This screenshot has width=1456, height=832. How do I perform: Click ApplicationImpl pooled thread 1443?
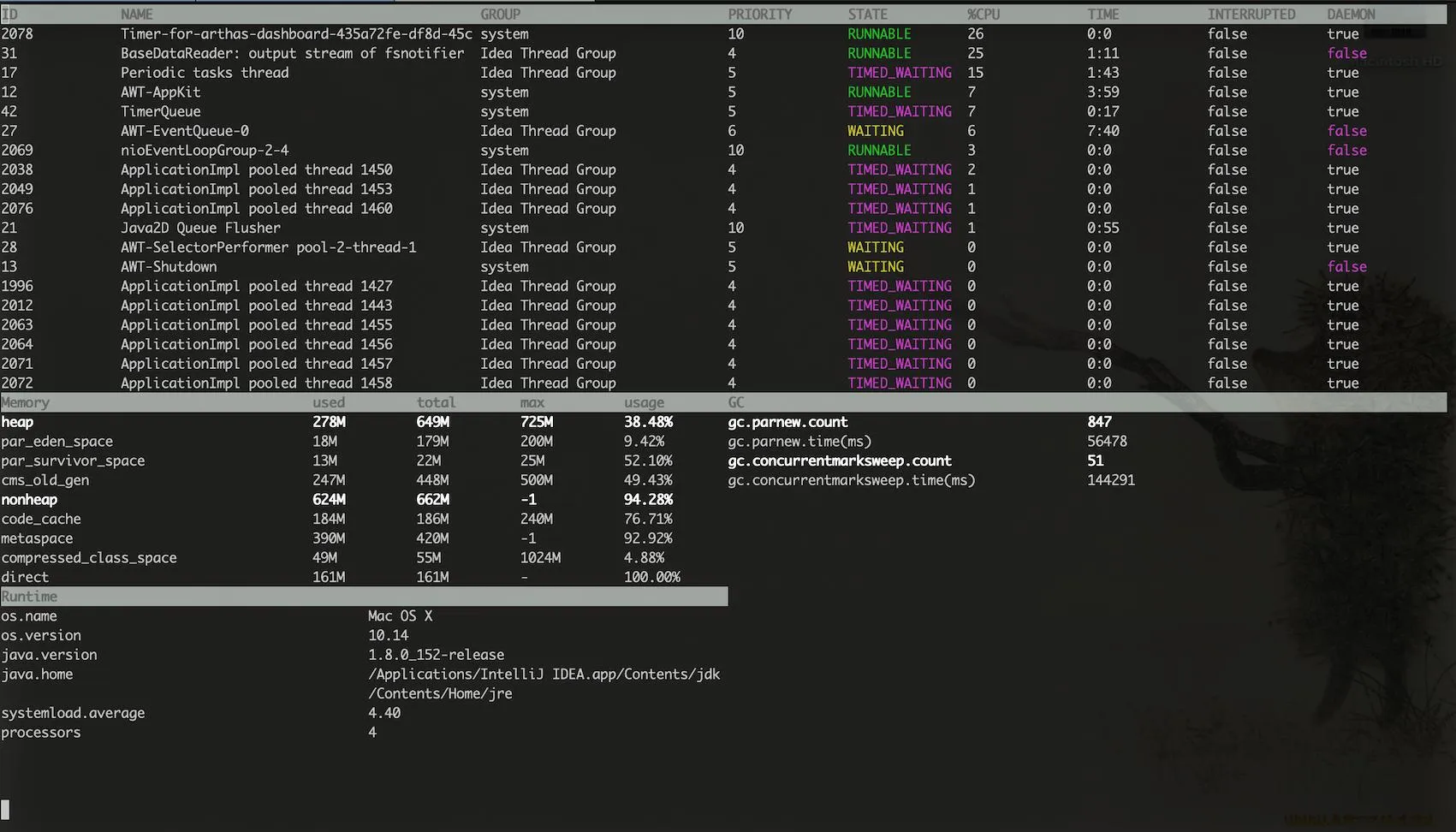click(x=256, y=306)
